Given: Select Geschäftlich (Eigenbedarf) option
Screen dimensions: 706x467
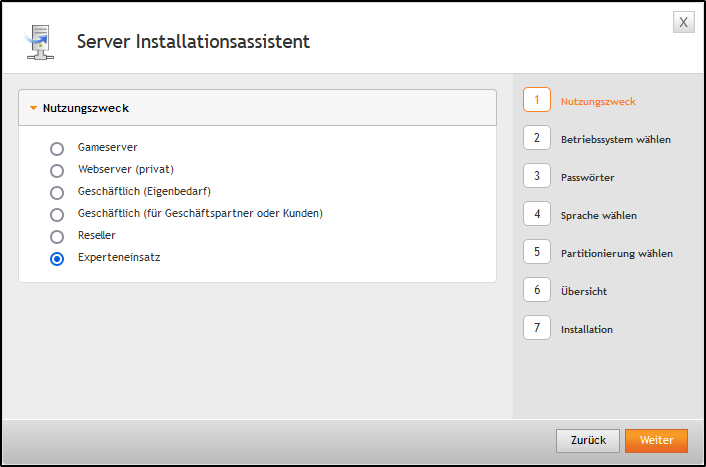Looking at the screenshot, I should 57,192.
